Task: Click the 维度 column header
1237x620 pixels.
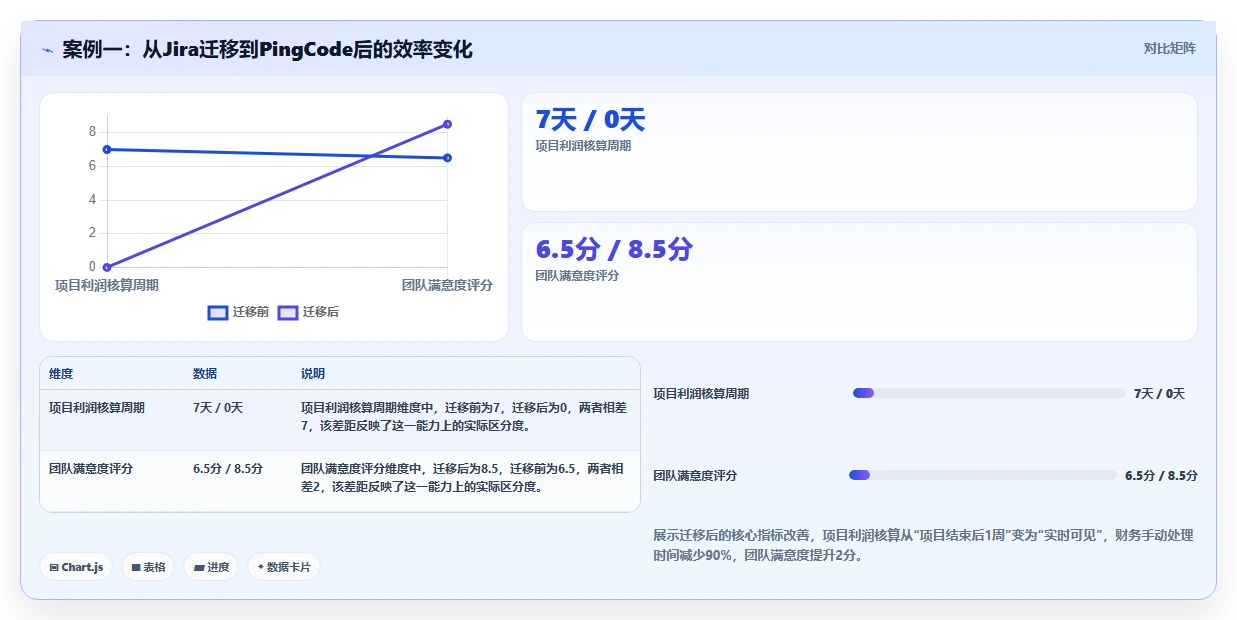Action: pos(61,374)
